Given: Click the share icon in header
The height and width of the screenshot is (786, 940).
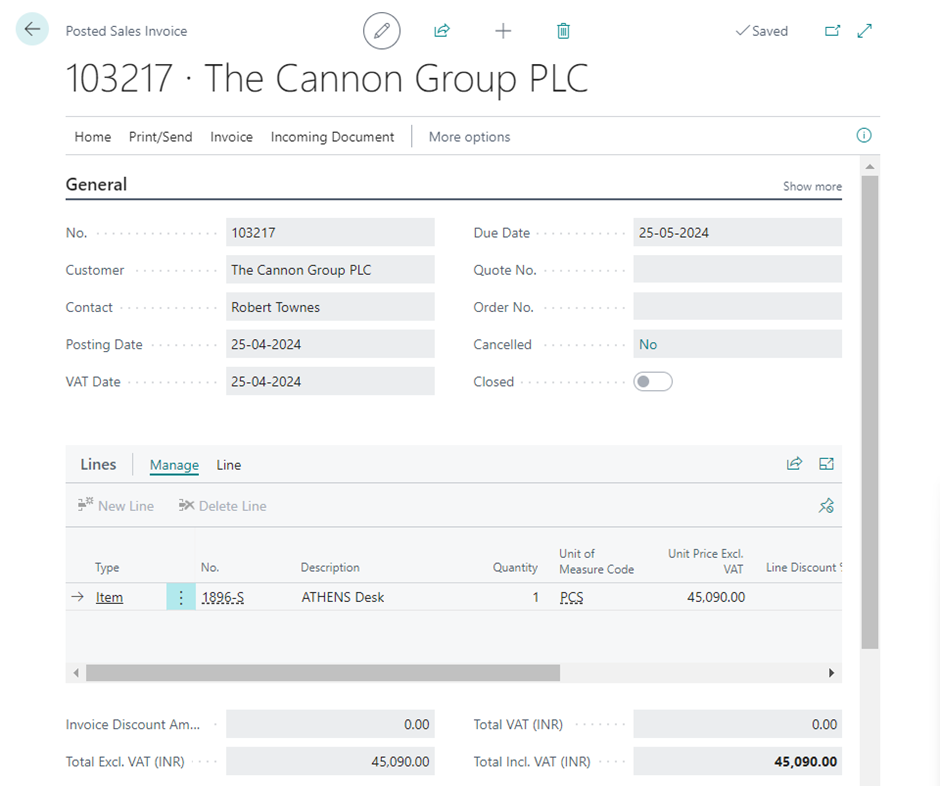Looking at the screenshot, I should point(442,31).
